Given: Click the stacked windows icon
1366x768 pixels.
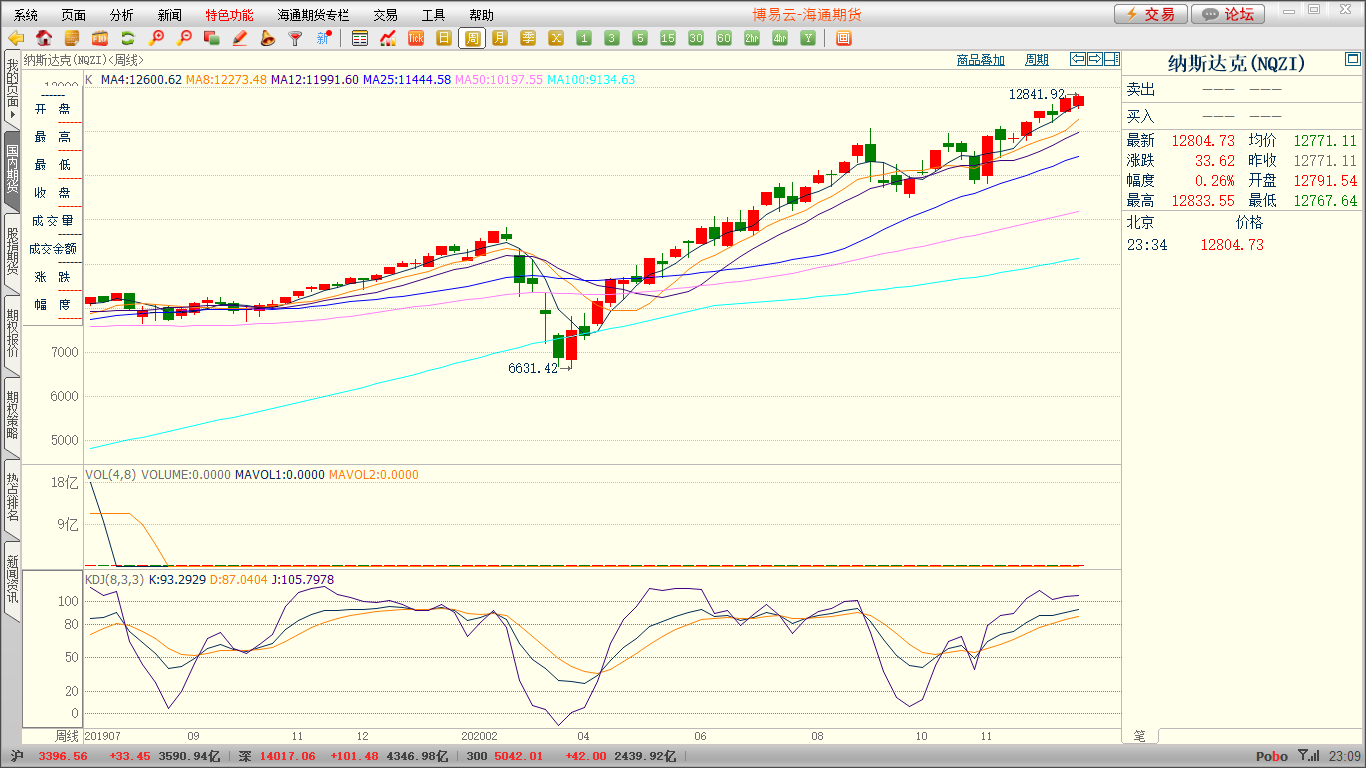Looking at the screenshot, I should coord(212,38).
